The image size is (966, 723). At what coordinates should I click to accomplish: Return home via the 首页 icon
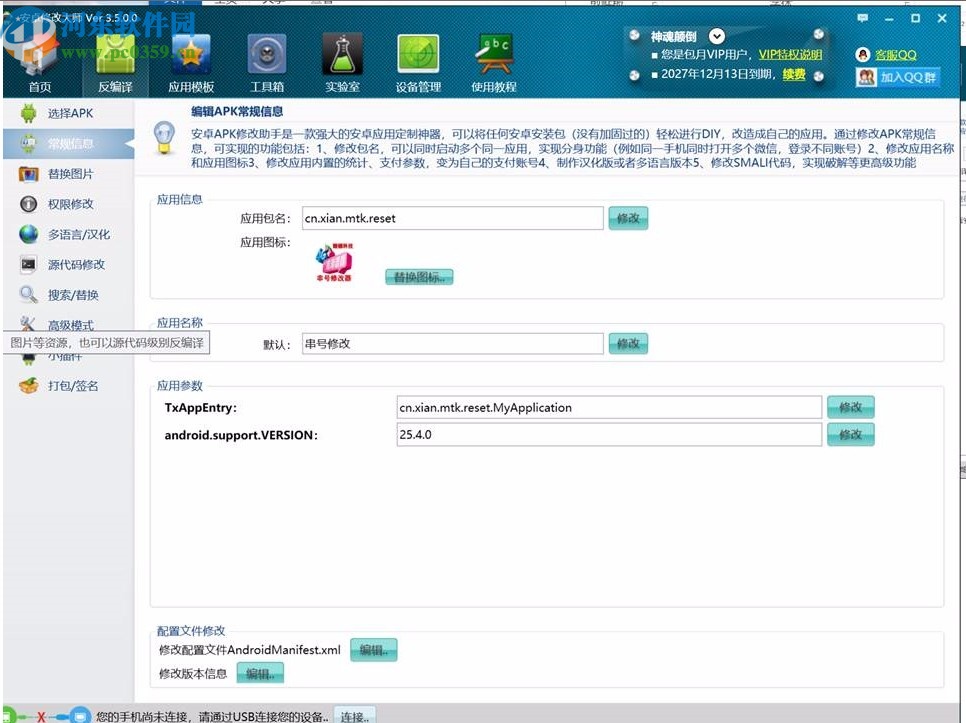pyautogui.click(x=39, y=57)
